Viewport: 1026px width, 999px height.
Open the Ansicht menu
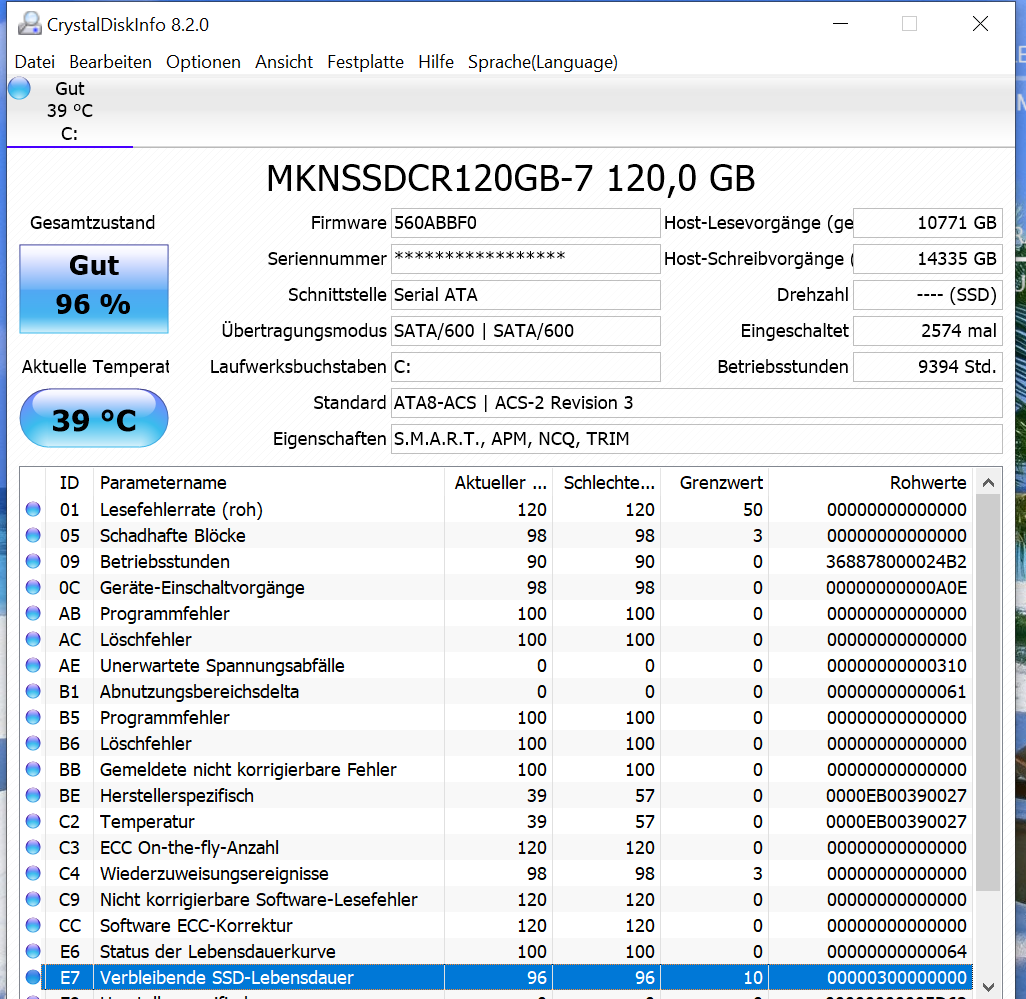point(284,62)
